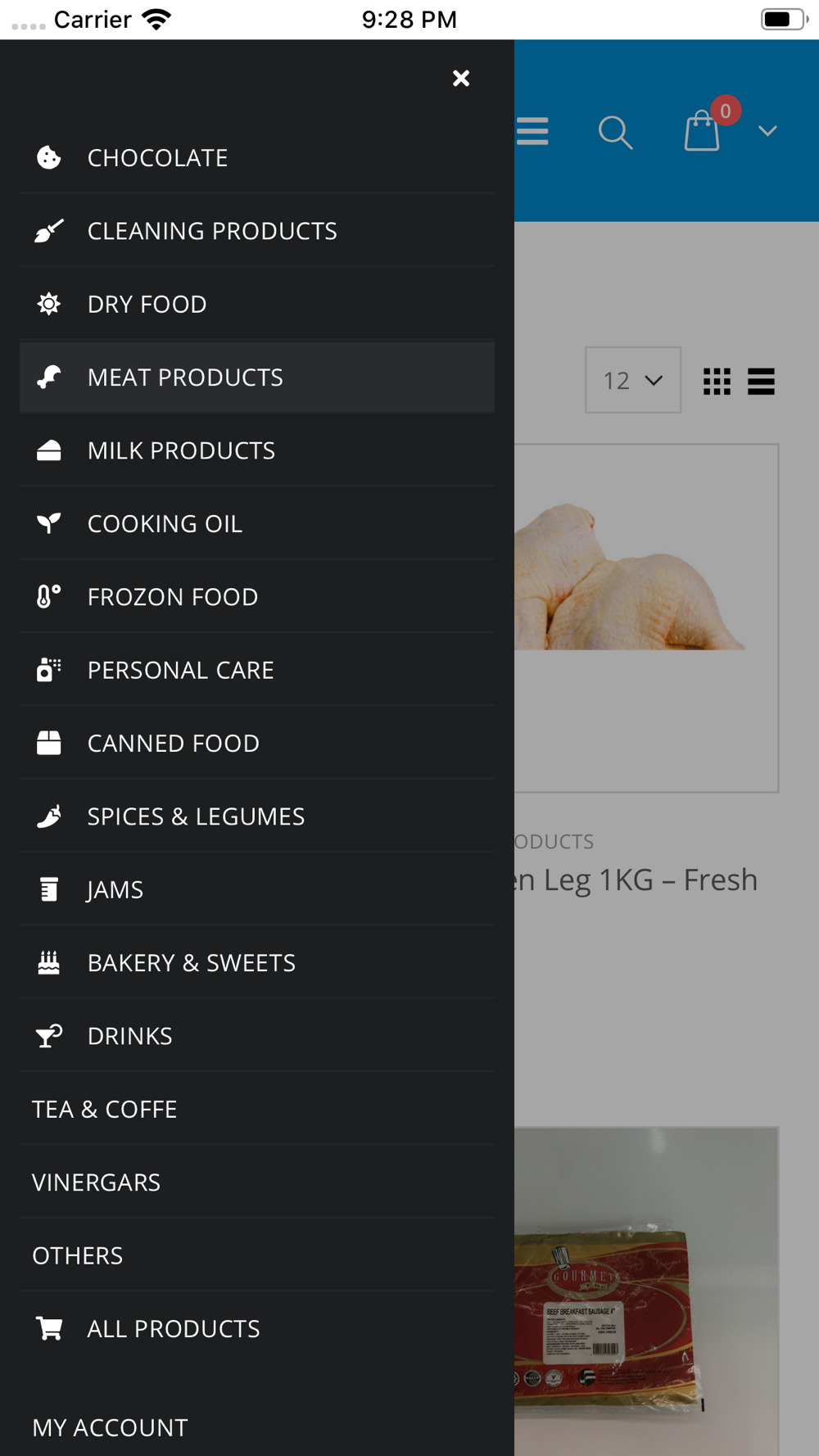Tap the hamburger menu icon in header
Screen dimensions: 819x1456
click(x=532, y=131)
